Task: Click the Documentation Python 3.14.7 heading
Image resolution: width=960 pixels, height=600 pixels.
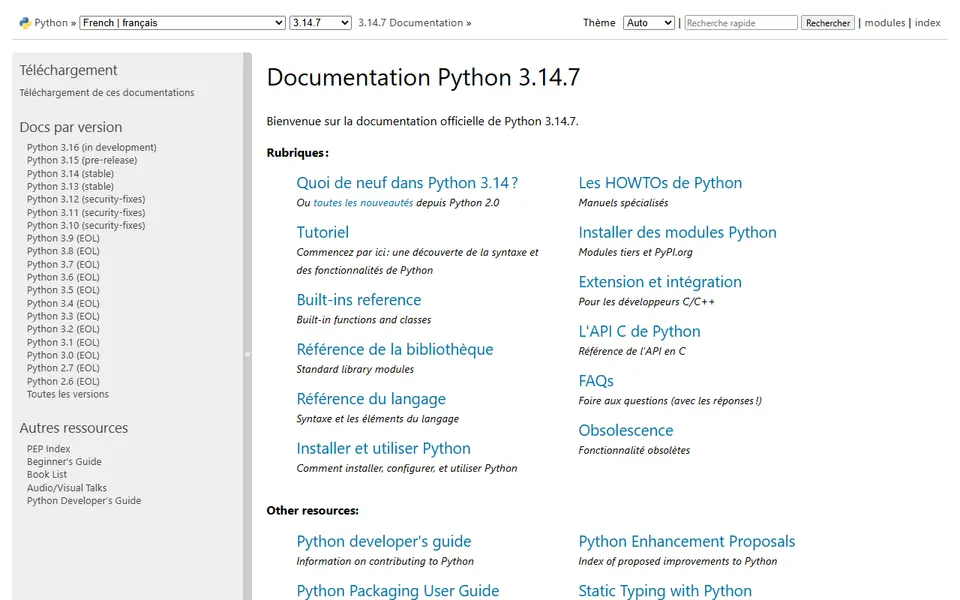Action: click(423, 78)
